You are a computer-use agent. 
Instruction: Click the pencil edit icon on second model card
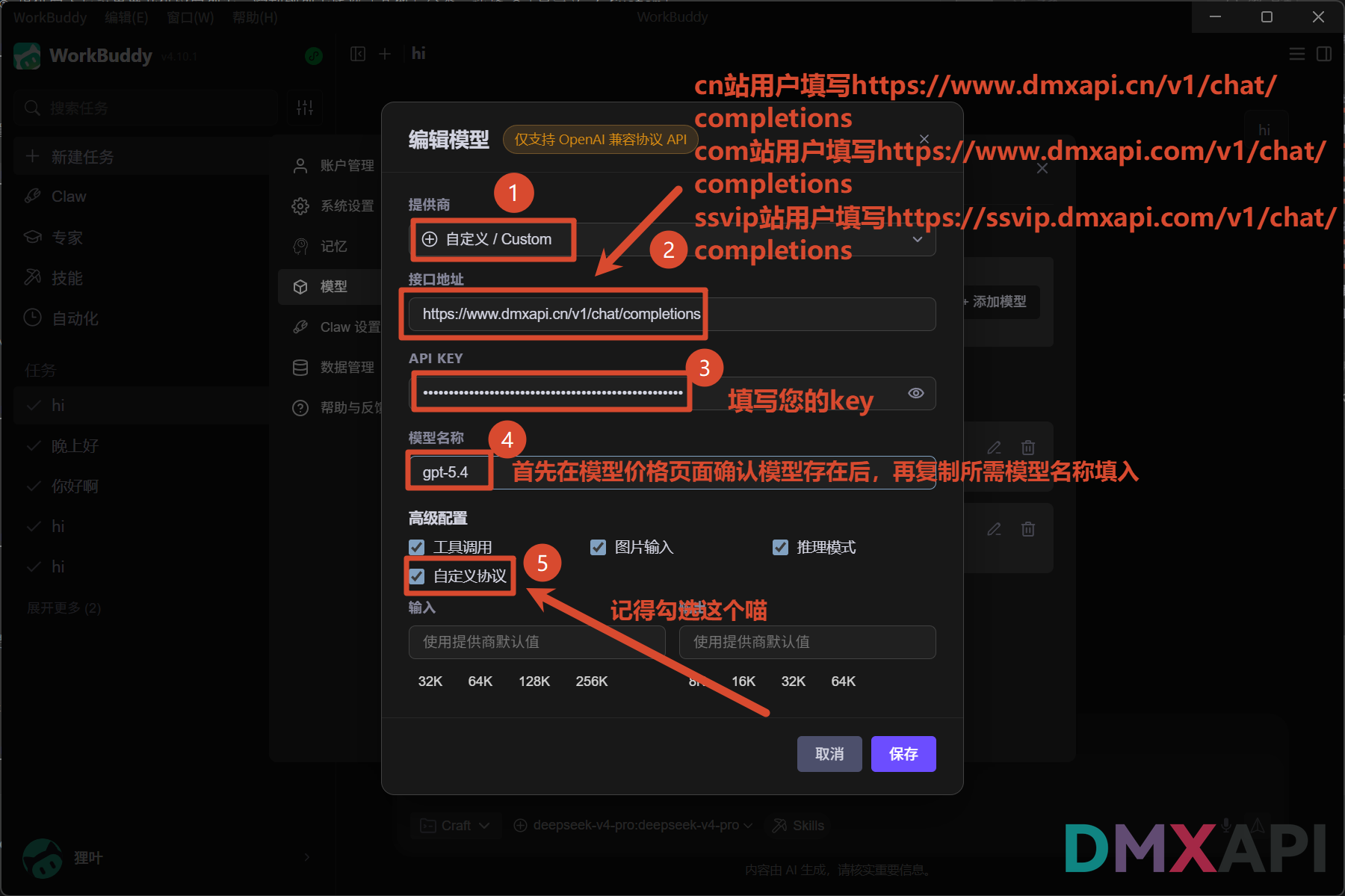[994, 529]
